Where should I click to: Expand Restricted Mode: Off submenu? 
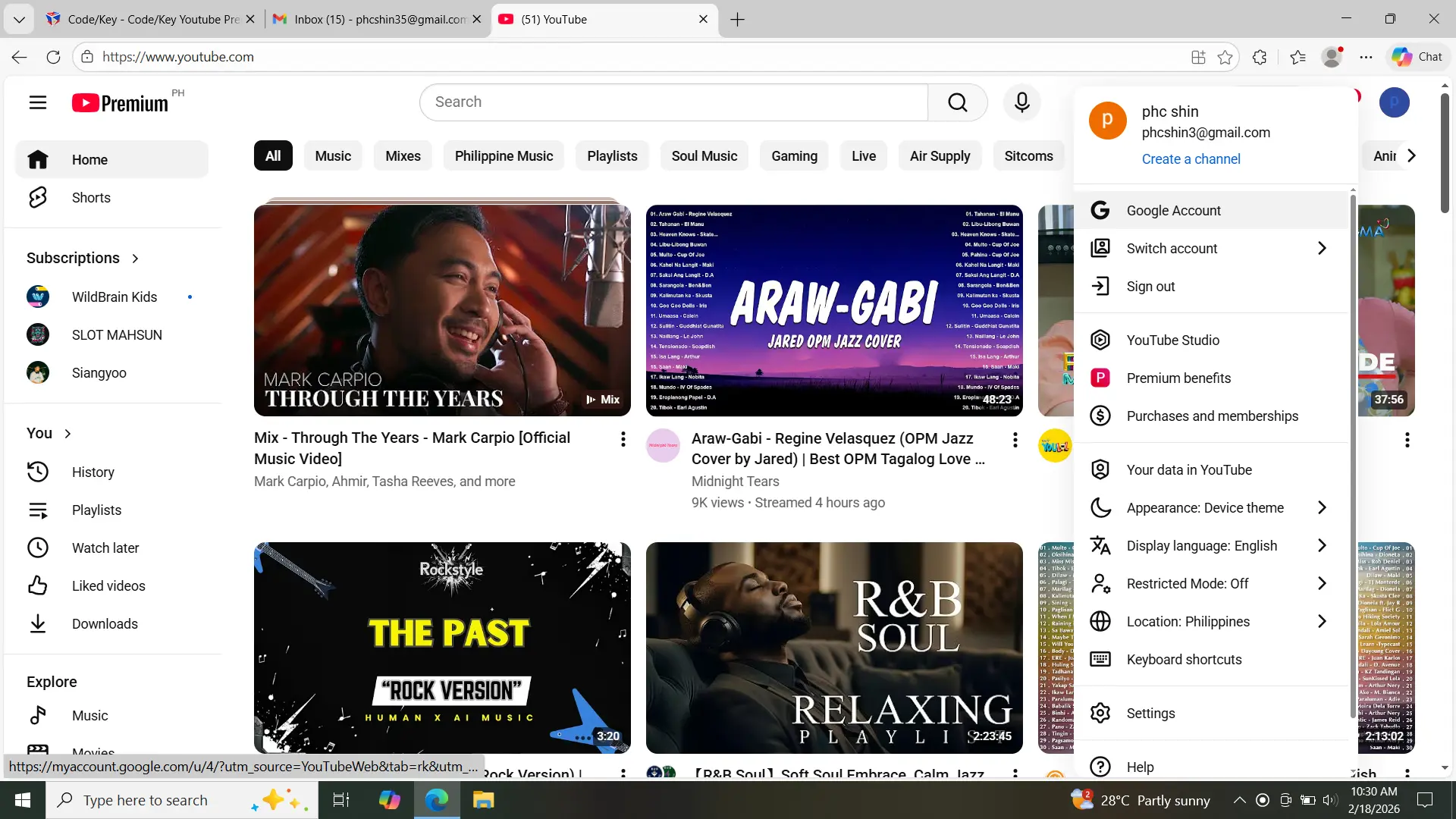click(1211, 584)
